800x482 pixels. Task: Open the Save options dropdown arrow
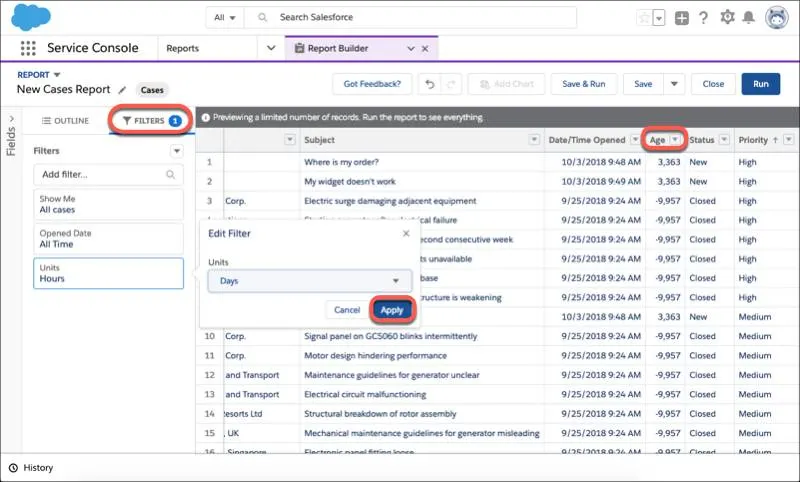tap(674, 84)
